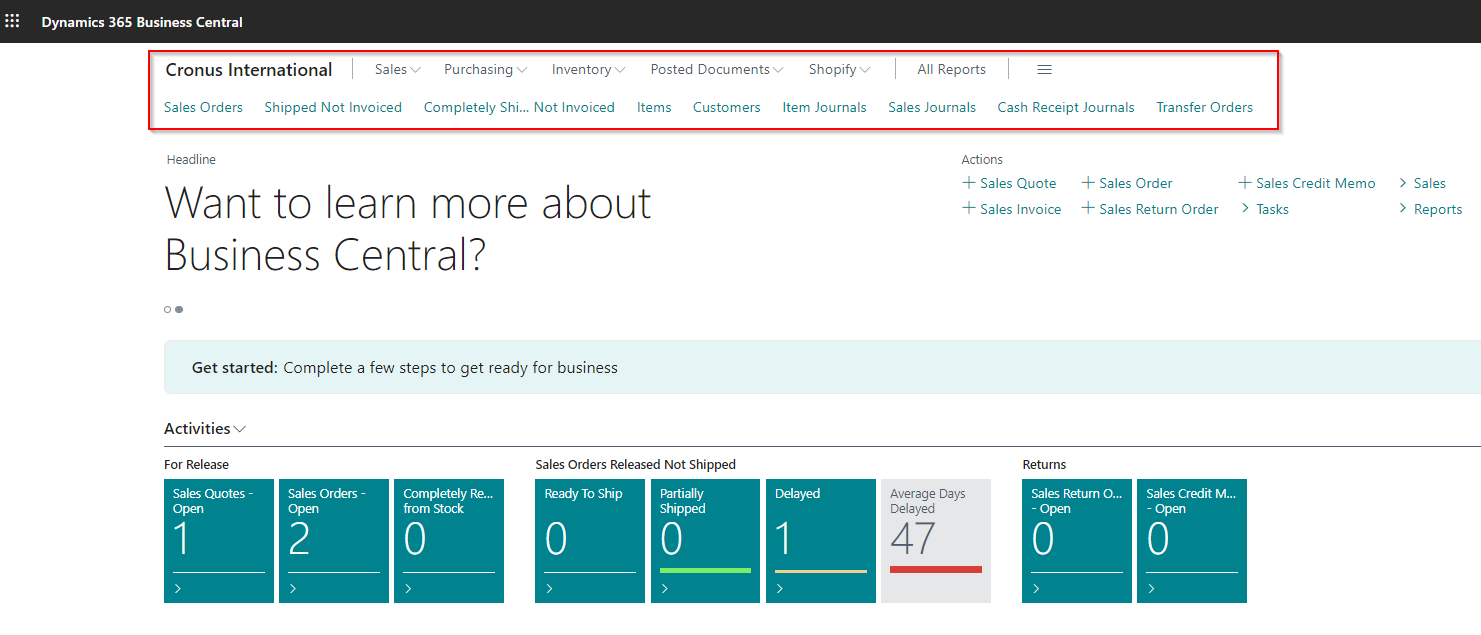Open Sales Journals

(932, 107)
